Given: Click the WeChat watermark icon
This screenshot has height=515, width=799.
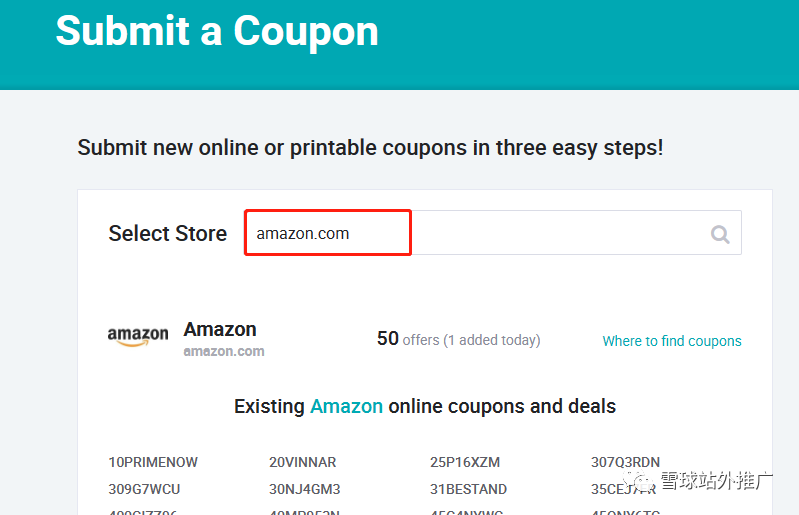Looking at the screenshot, I should click(640, 481).
